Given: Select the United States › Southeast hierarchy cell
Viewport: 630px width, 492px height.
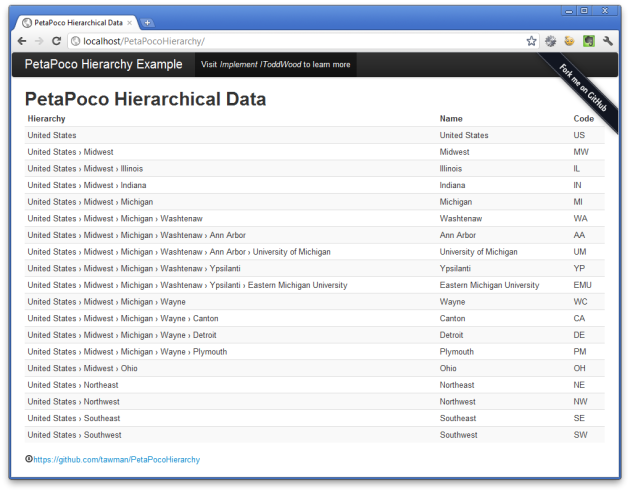Looking at the screenshot, I should (74, 419).
